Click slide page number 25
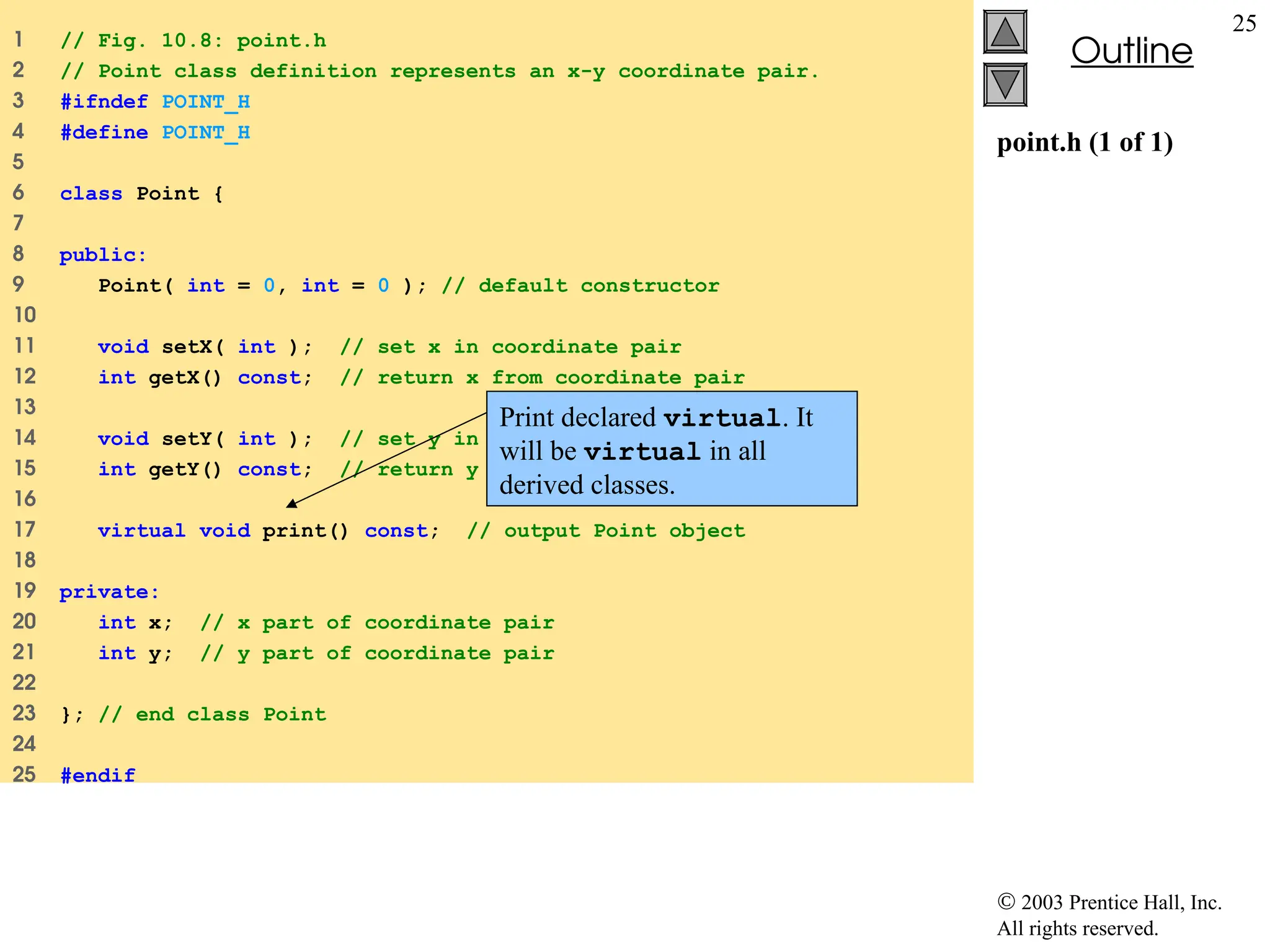1270x952 pixels. tap(1244, 24)
